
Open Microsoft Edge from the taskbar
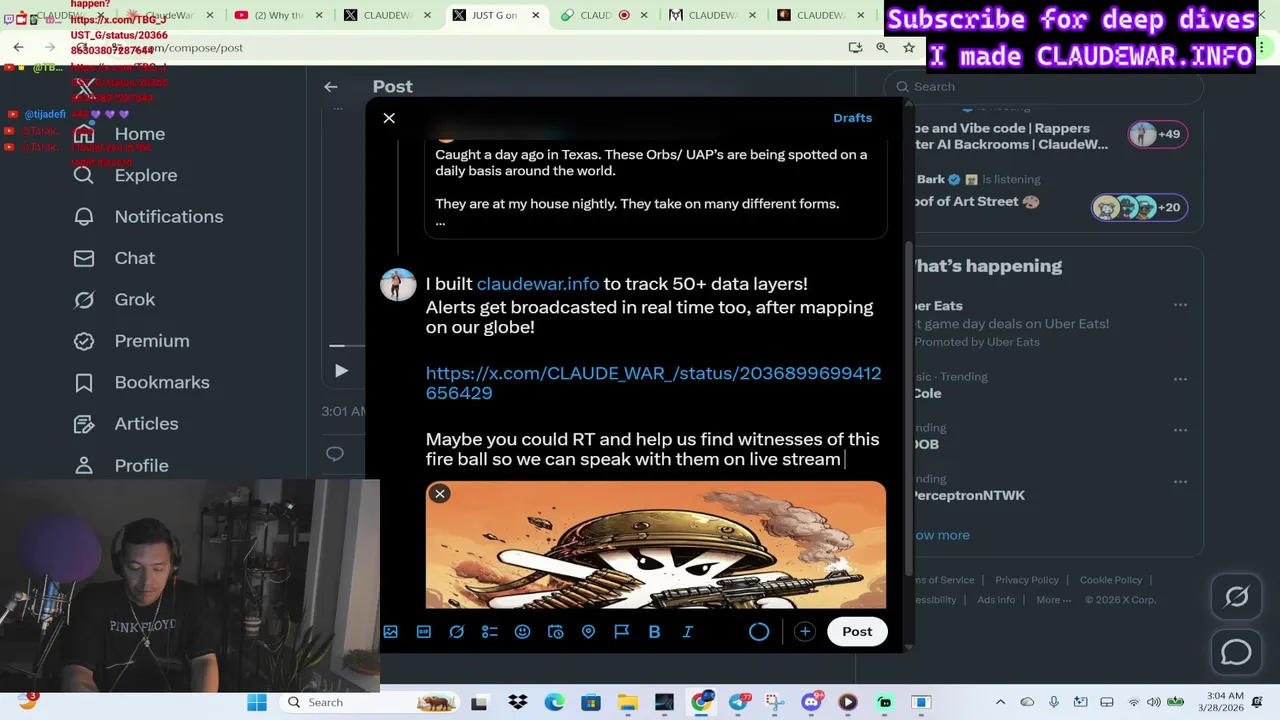(x=554, y=702)
